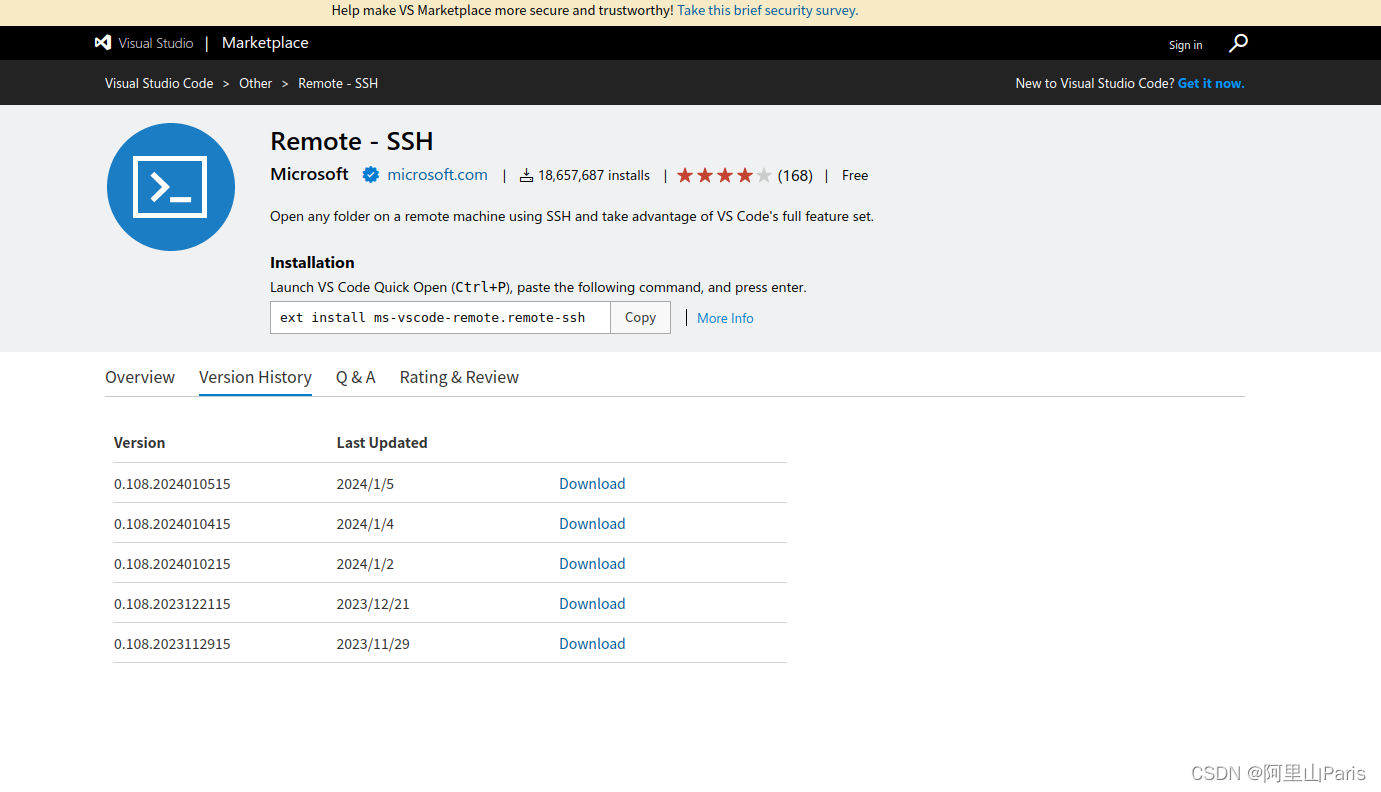Download version 0.108.2024010415

592,523
